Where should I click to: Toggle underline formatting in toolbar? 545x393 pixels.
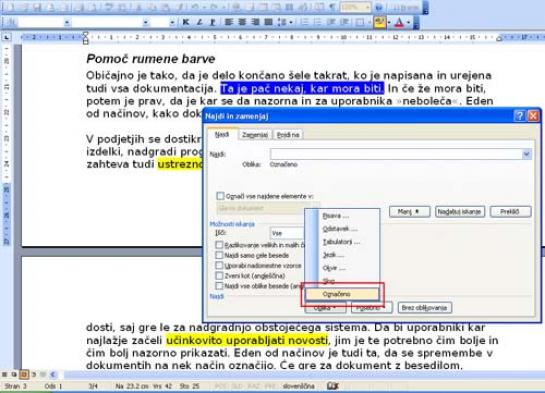(212, 22)
